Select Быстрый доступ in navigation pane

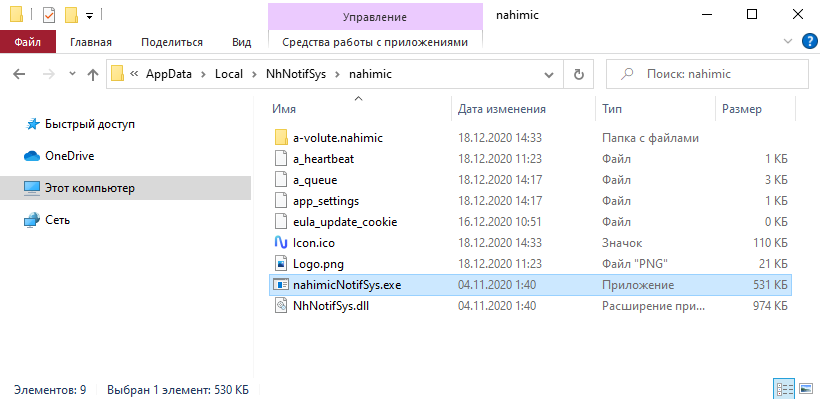pos(90,124)
